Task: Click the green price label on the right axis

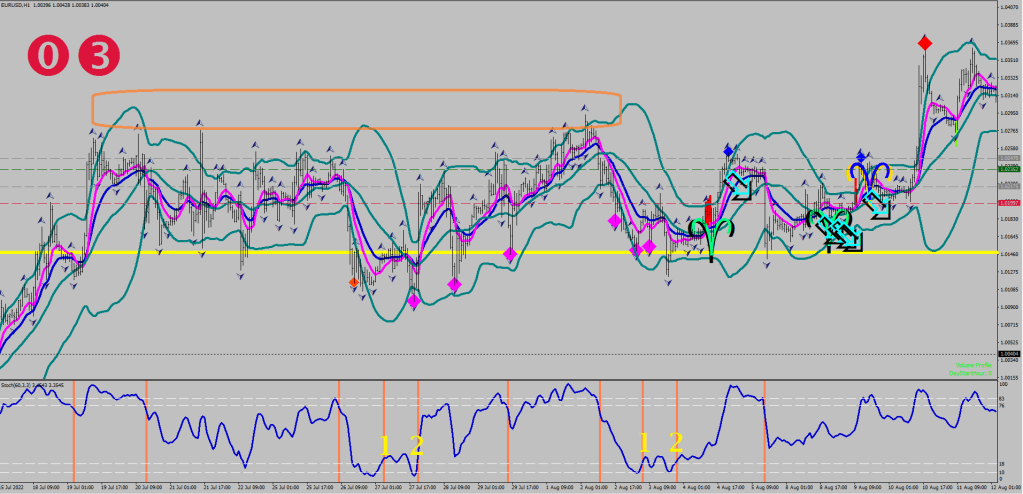Action: click(x=1008, y=170)
